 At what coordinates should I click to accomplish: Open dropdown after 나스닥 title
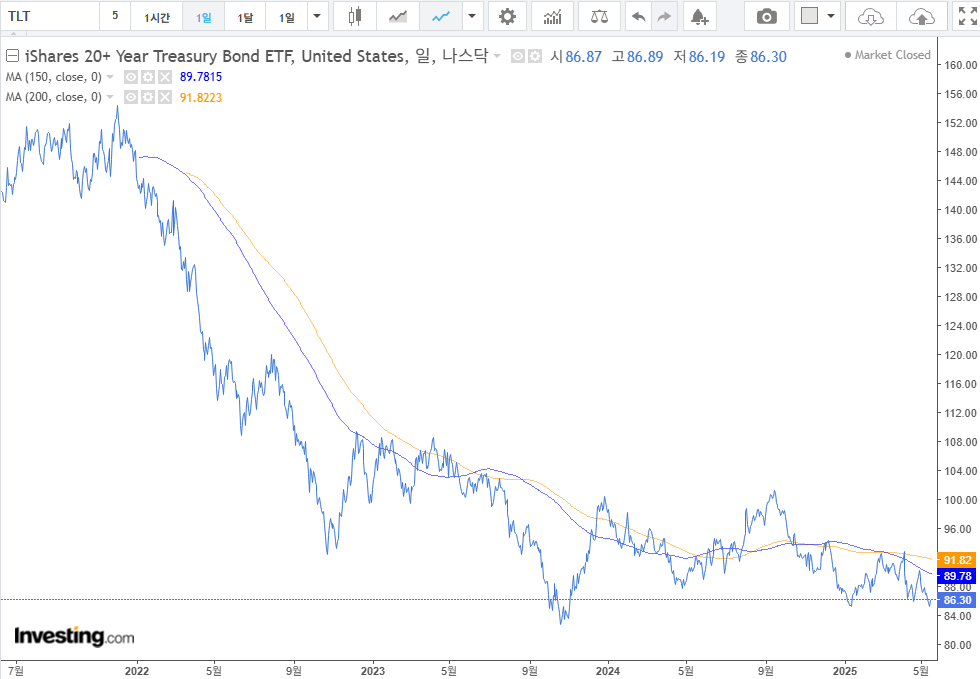tap(497, 56)
